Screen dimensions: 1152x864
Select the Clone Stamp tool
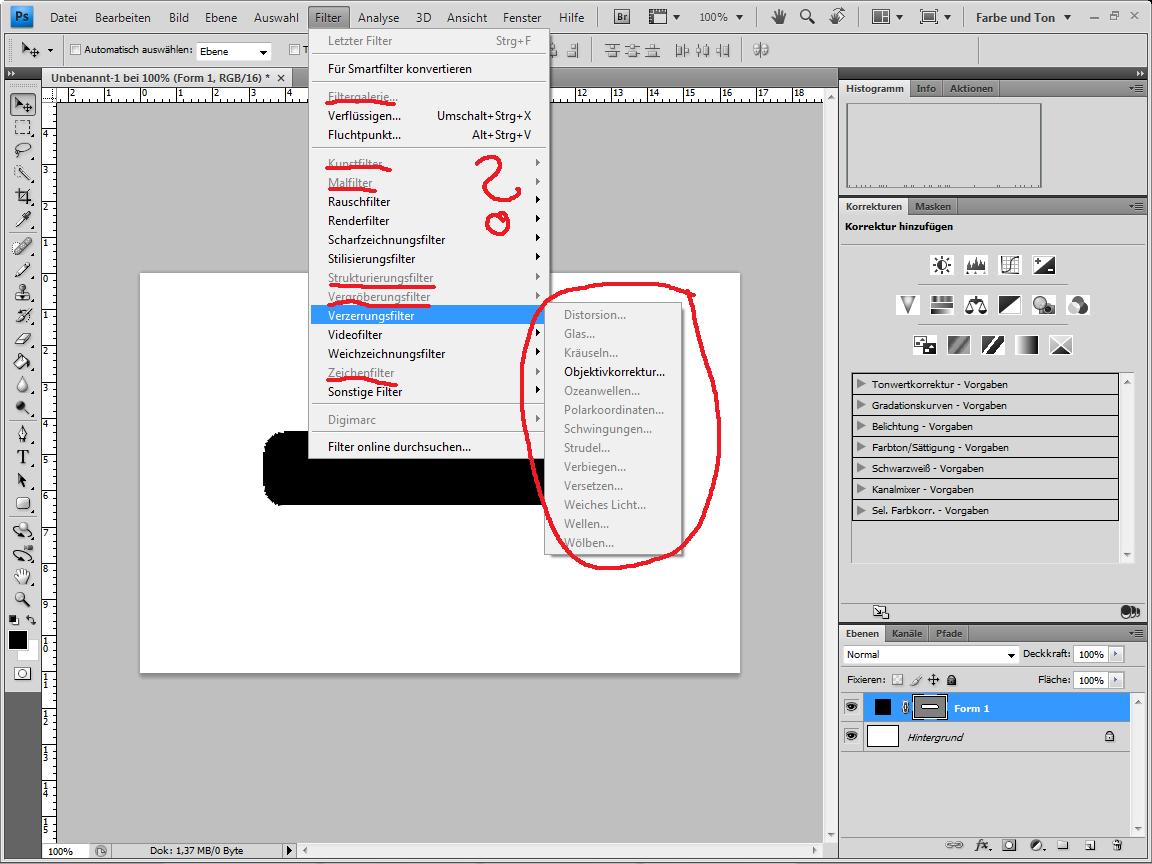click(23, 292)
